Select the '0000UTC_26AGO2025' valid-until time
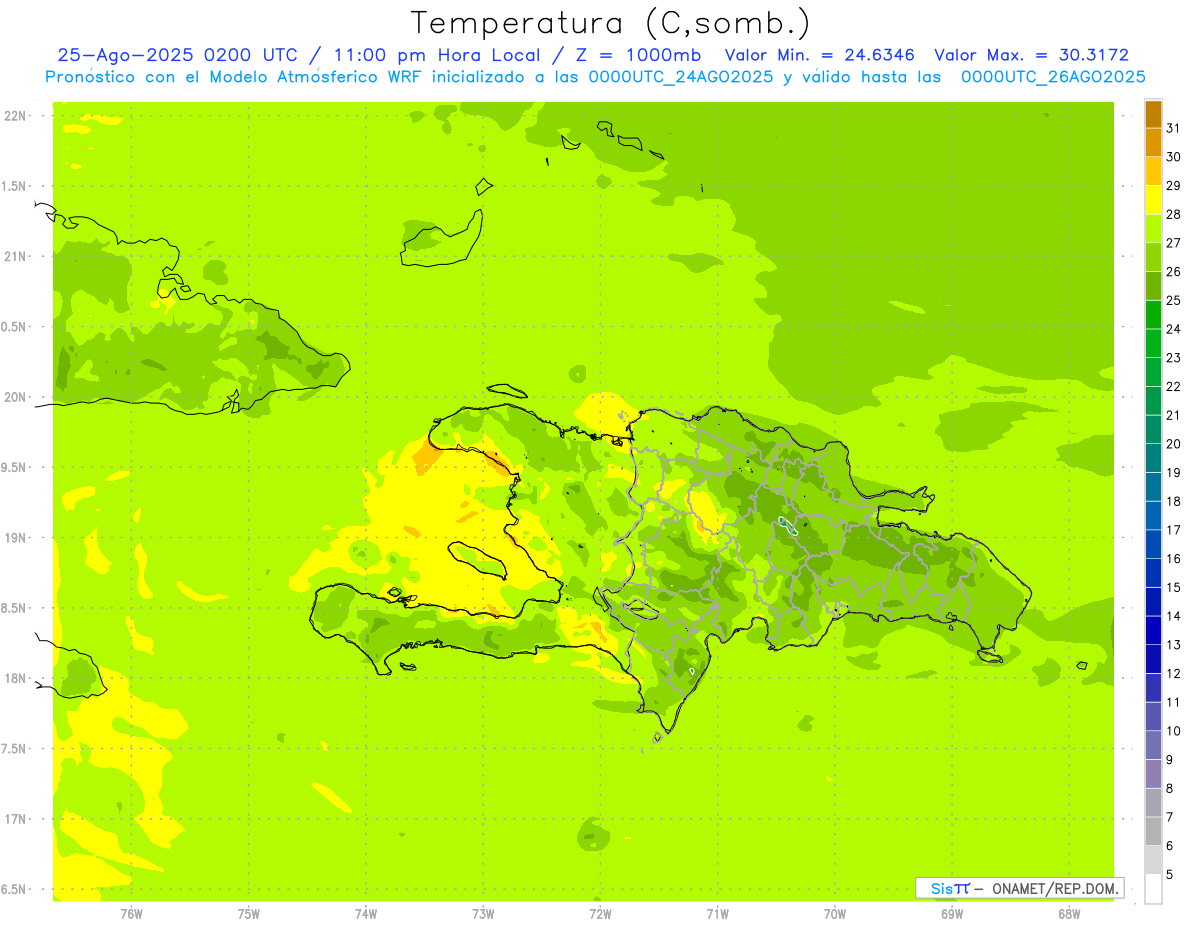This screenshot has width=1200, height=927. (x=1053, y=77)
